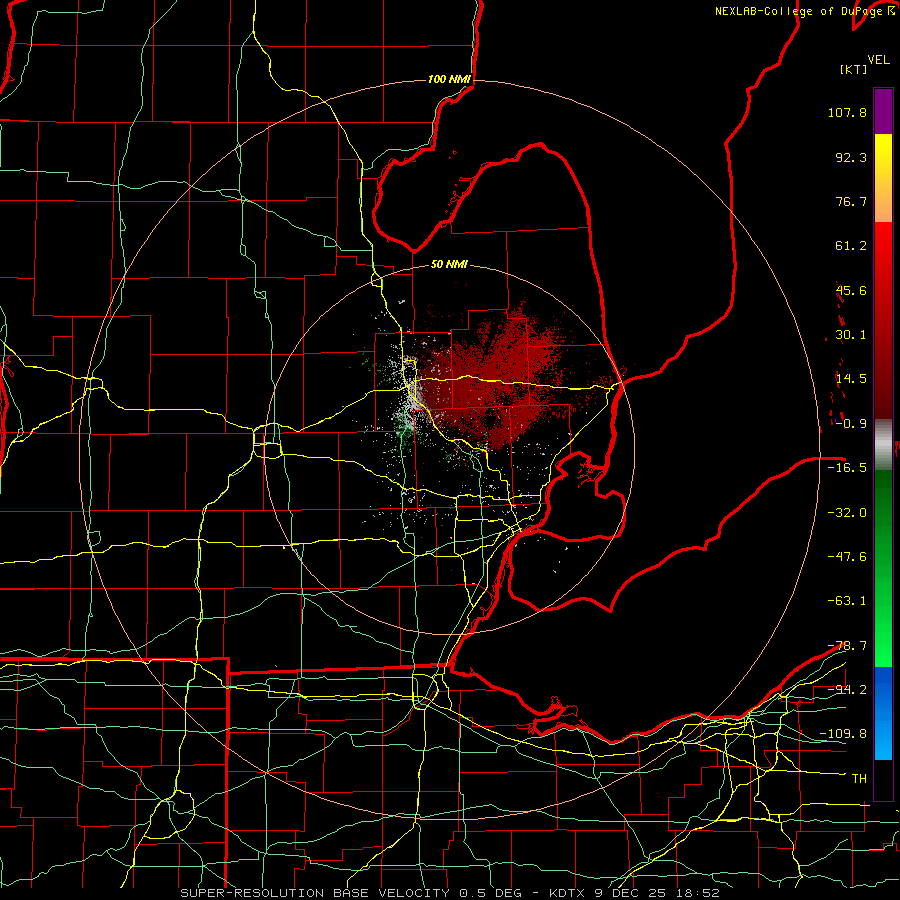900x900 pixels.
Task: Select the -32.0 value on the velocity scale
Action: (x=847, y=512)
